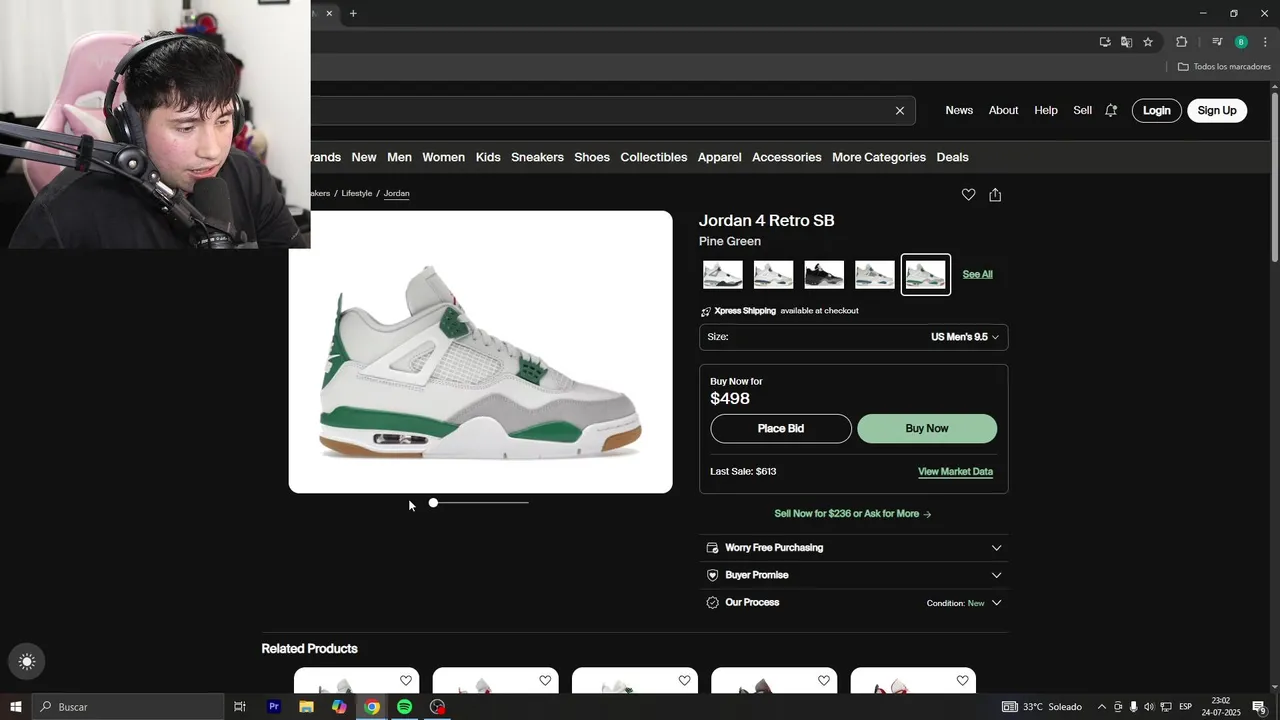Share this product via share icon
The width and height of the screenshot is (1280, 720).
[995, 195]
